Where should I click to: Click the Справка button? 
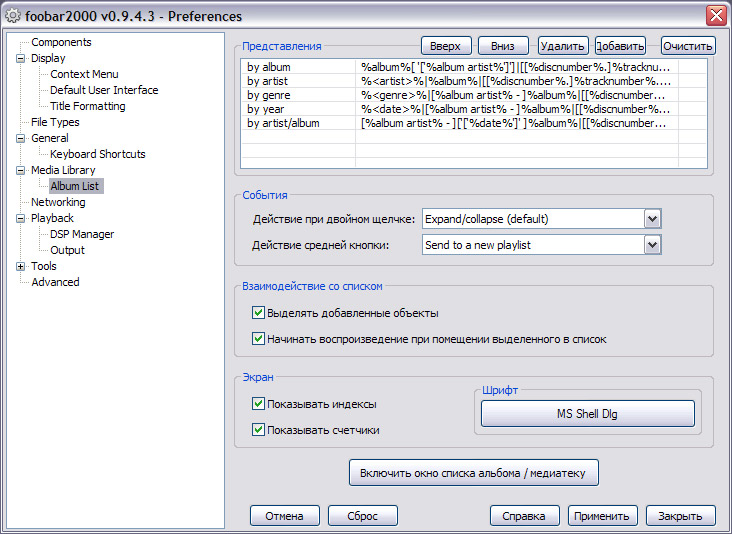(x=524, y=516)
